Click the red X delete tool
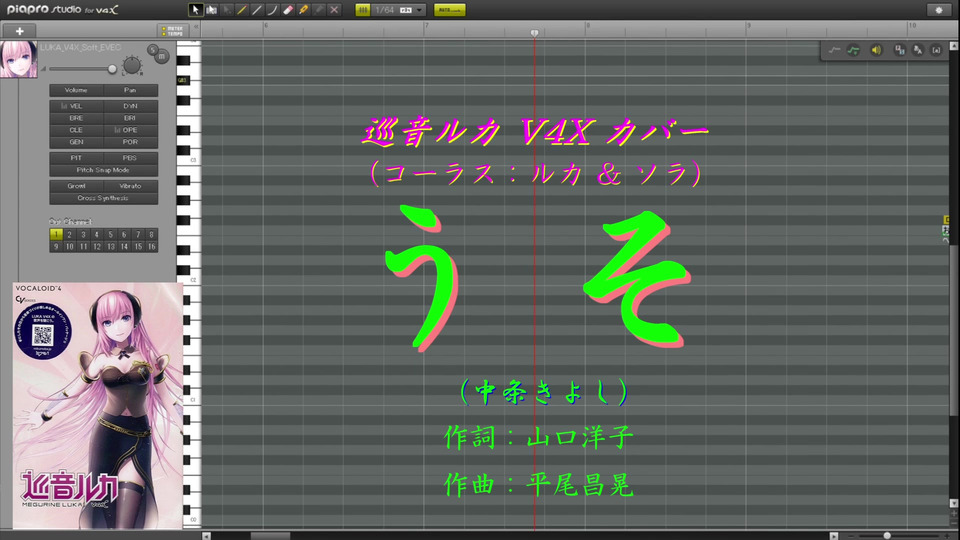The width and height of the screenshot is (960, 540). 334,10
